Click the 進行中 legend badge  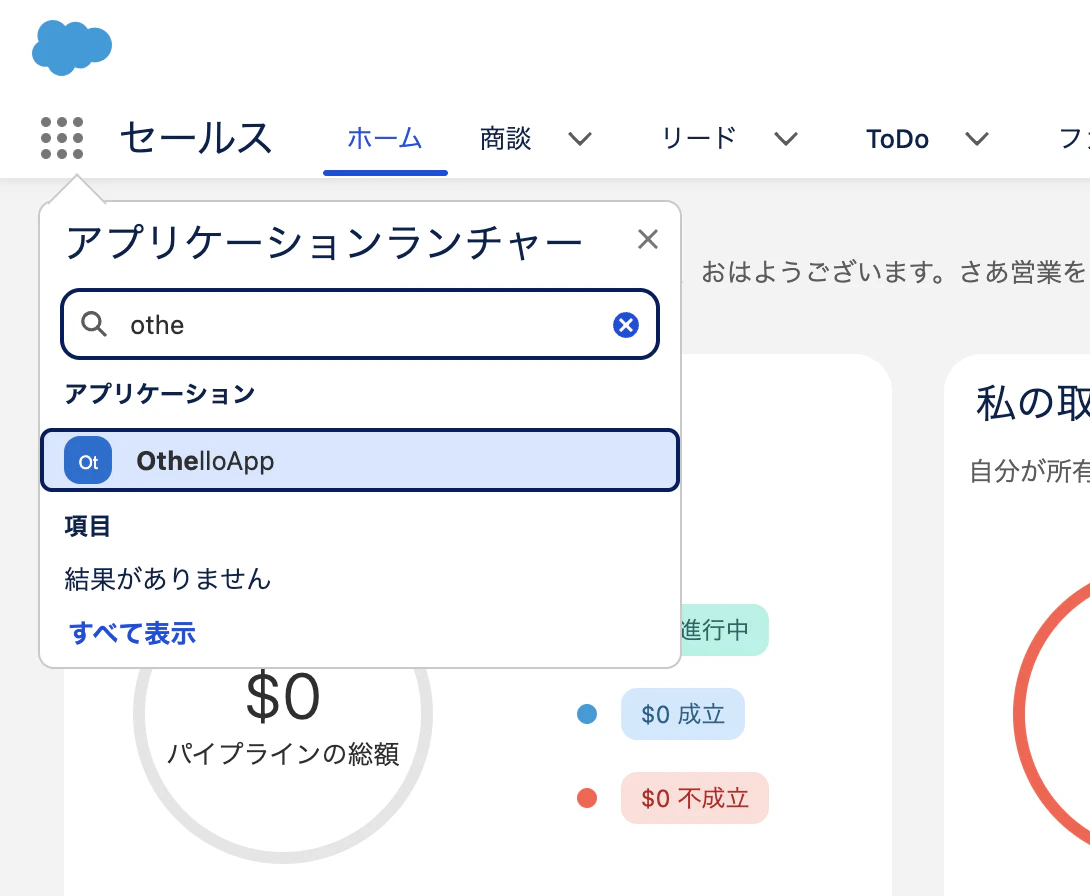[723, 630]
